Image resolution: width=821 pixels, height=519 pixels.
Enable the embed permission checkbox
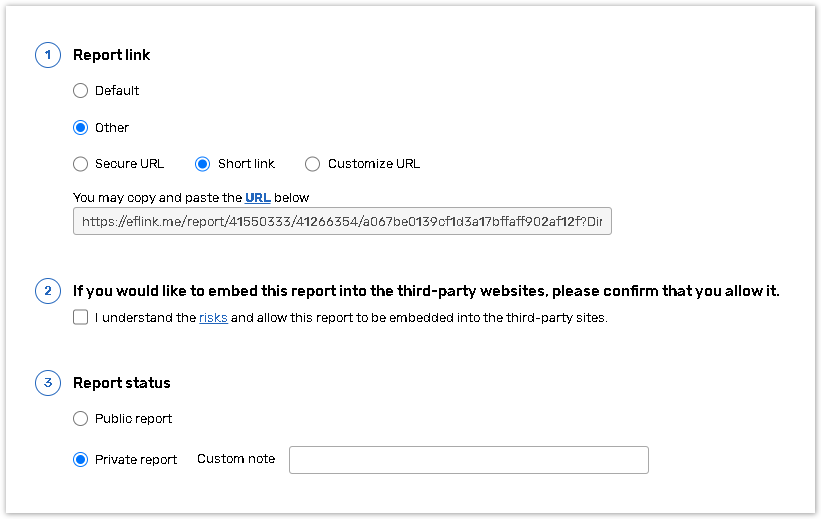pos(81,318)
